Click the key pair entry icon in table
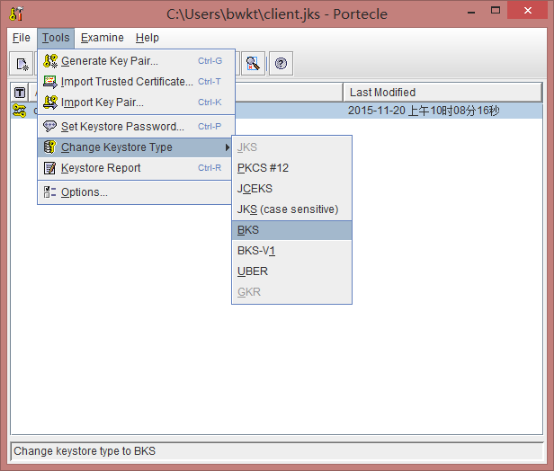The height and width of the screenshot is (471, 554). (x=19, y=111)
